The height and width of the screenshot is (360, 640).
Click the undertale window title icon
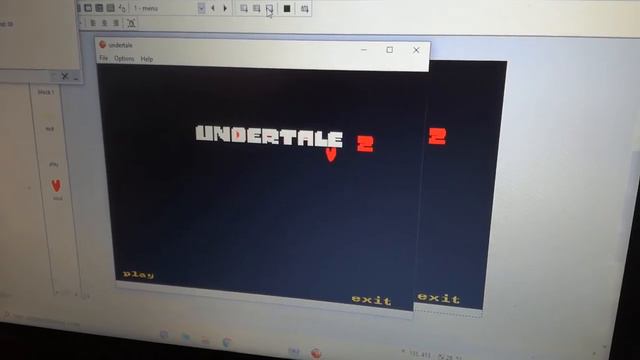click(102, 44)
